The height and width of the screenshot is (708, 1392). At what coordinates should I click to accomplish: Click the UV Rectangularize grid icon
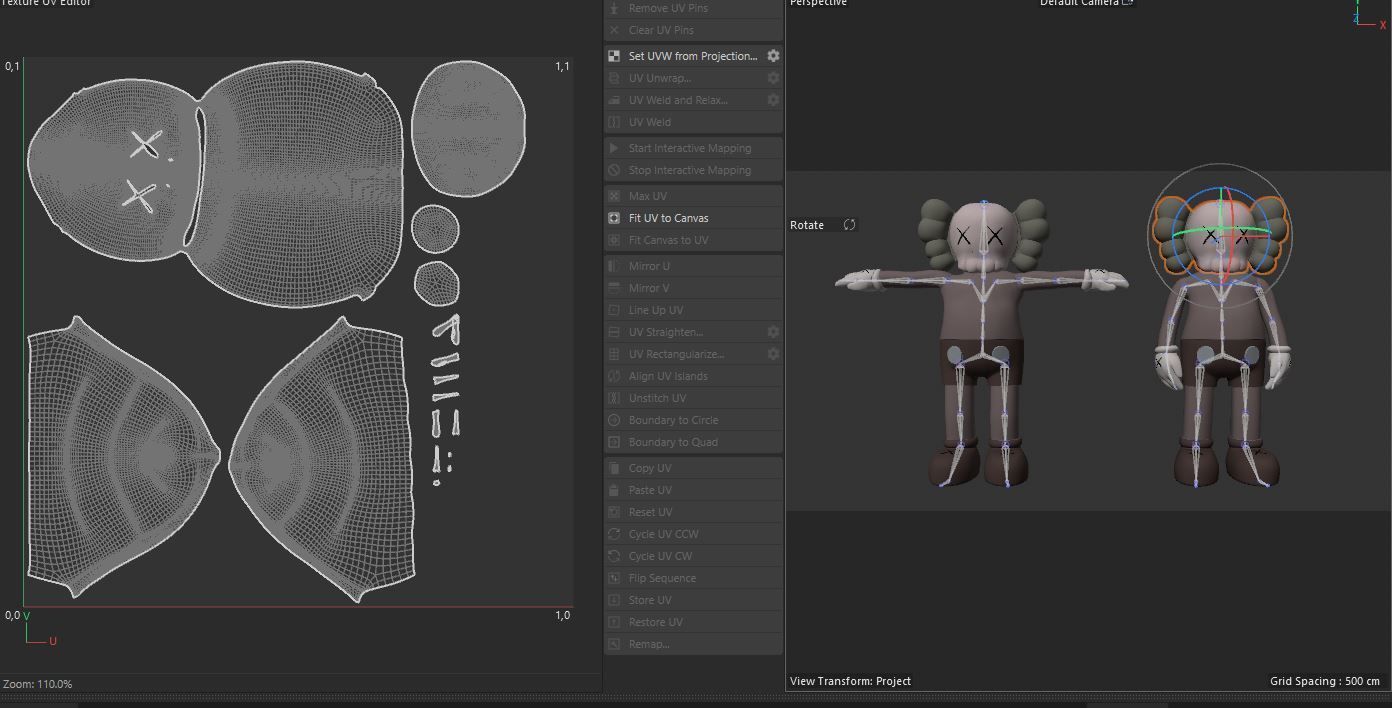point(614,354)
